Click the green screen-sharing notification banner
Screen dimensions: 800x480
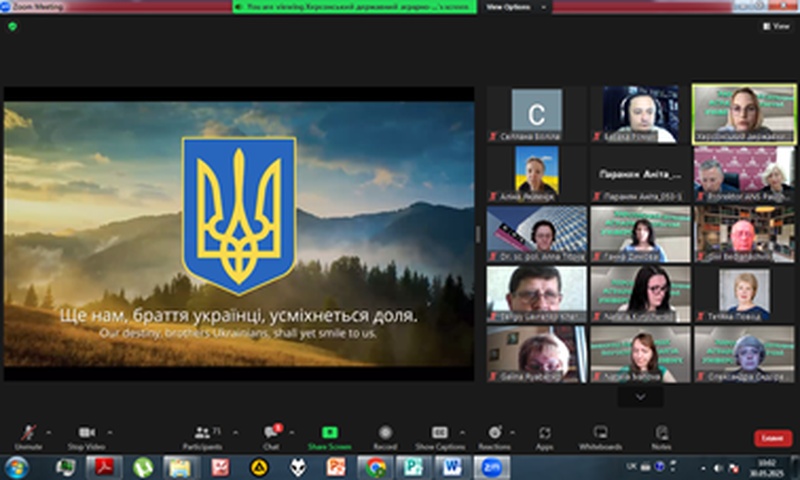pyautogui.click(x=354, y=7)
